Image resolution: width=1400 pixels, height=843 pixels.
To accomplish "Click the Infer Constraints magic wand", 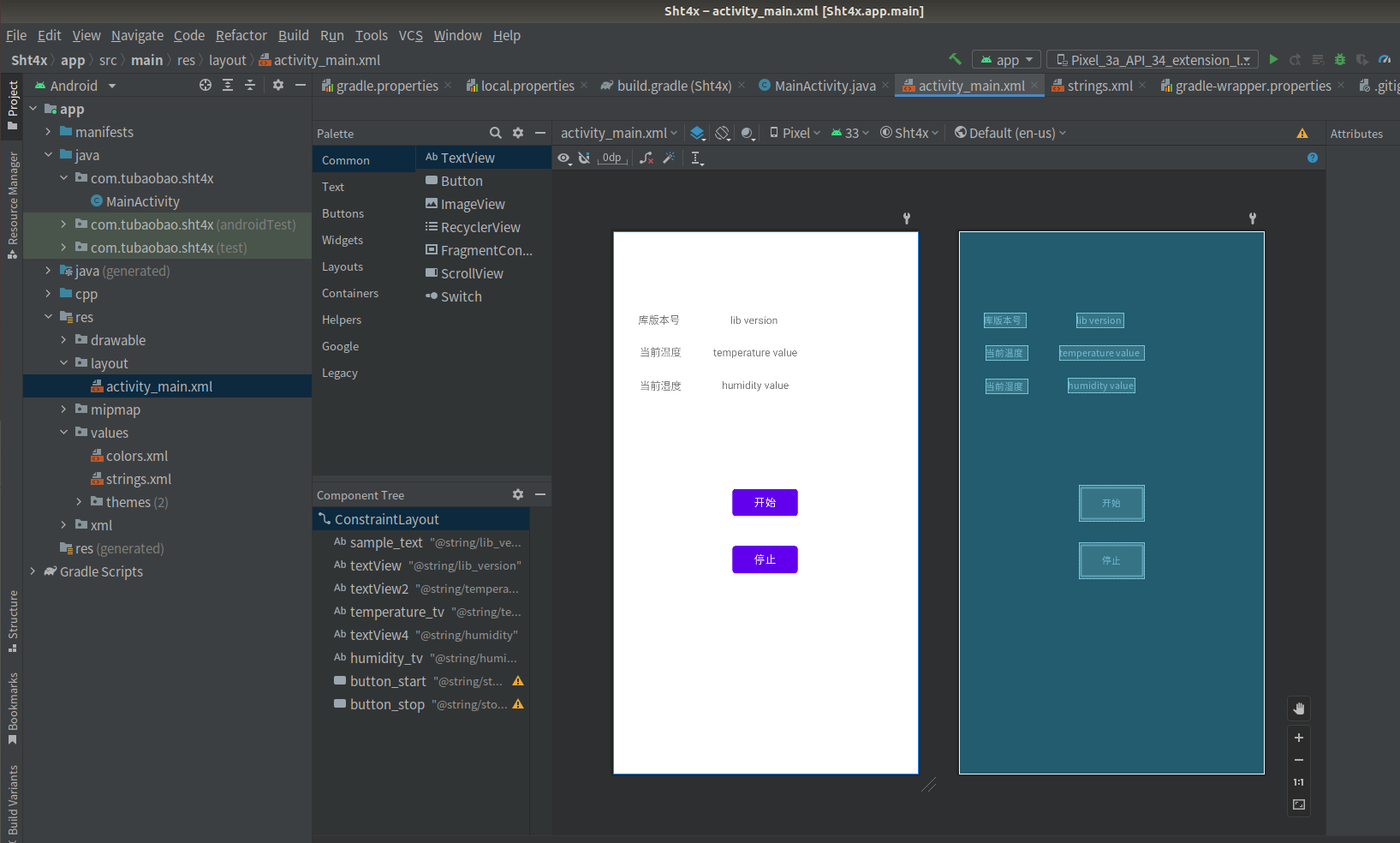I will point(669,158).
